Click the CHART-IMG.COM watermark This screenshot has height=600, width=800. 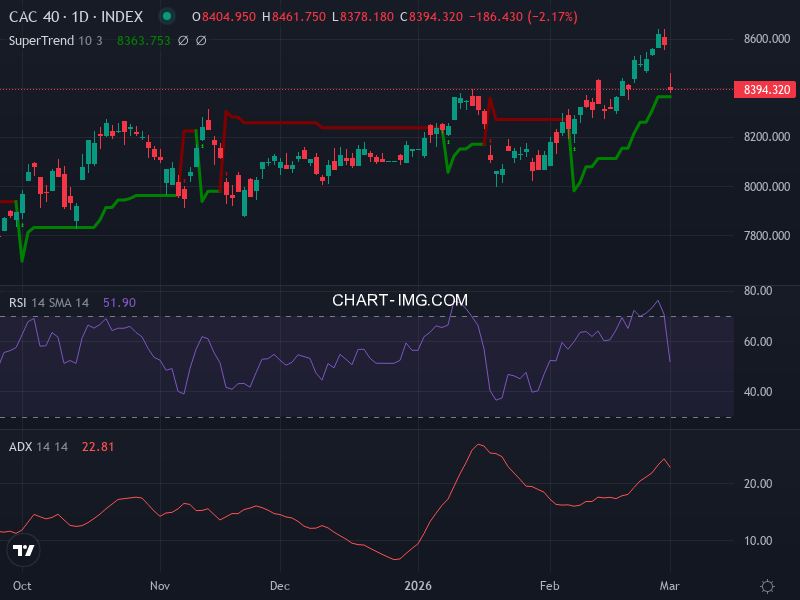tap(399, 300)
